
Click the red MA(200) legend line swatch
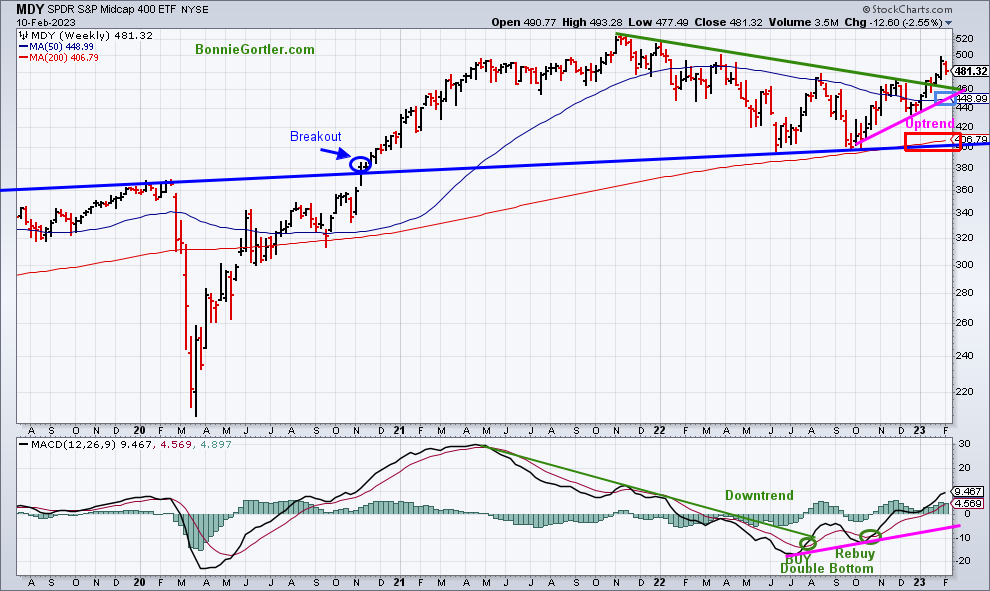(23, 57)
